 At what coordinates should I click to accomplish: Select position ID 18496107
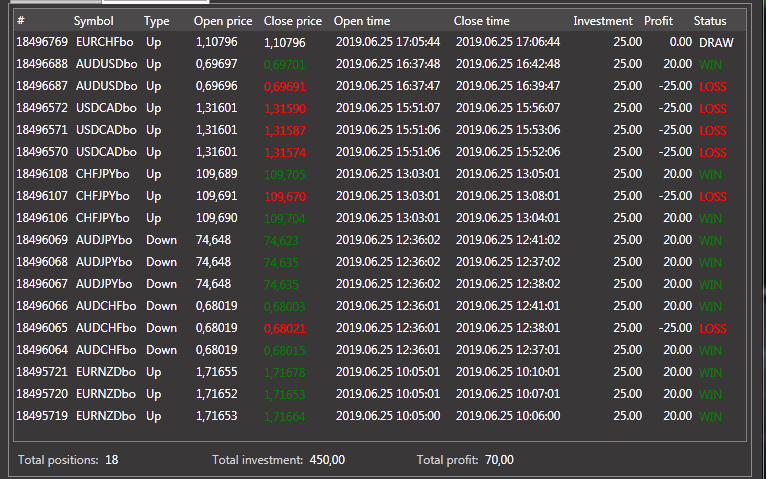click(42, 197)
